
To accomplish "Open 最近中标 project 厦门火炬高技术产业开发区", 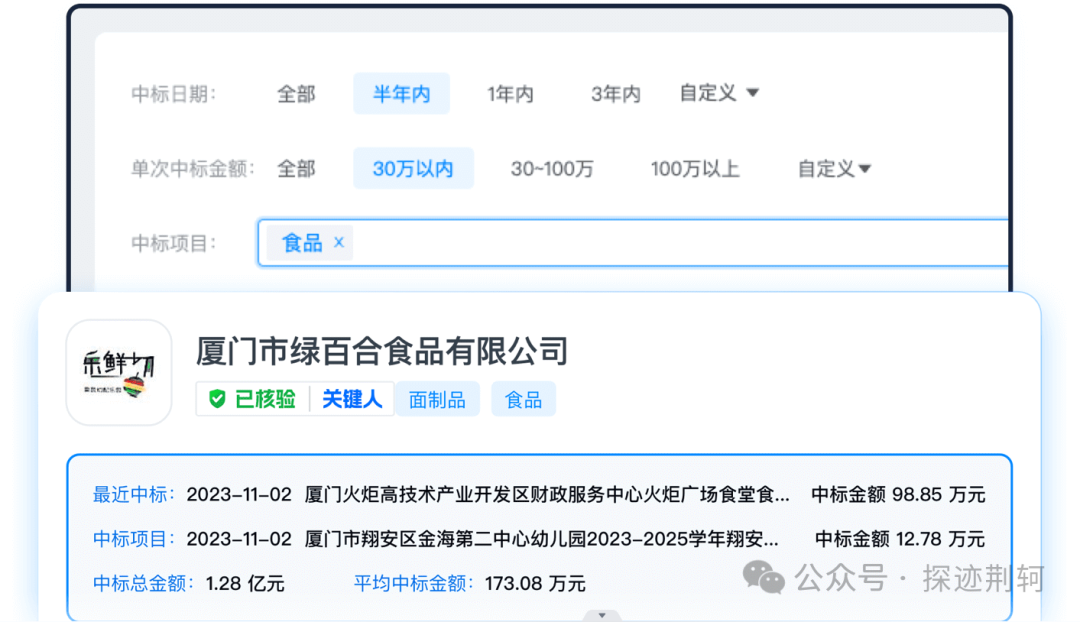I will pyautogui.click(x=547, y=495).
